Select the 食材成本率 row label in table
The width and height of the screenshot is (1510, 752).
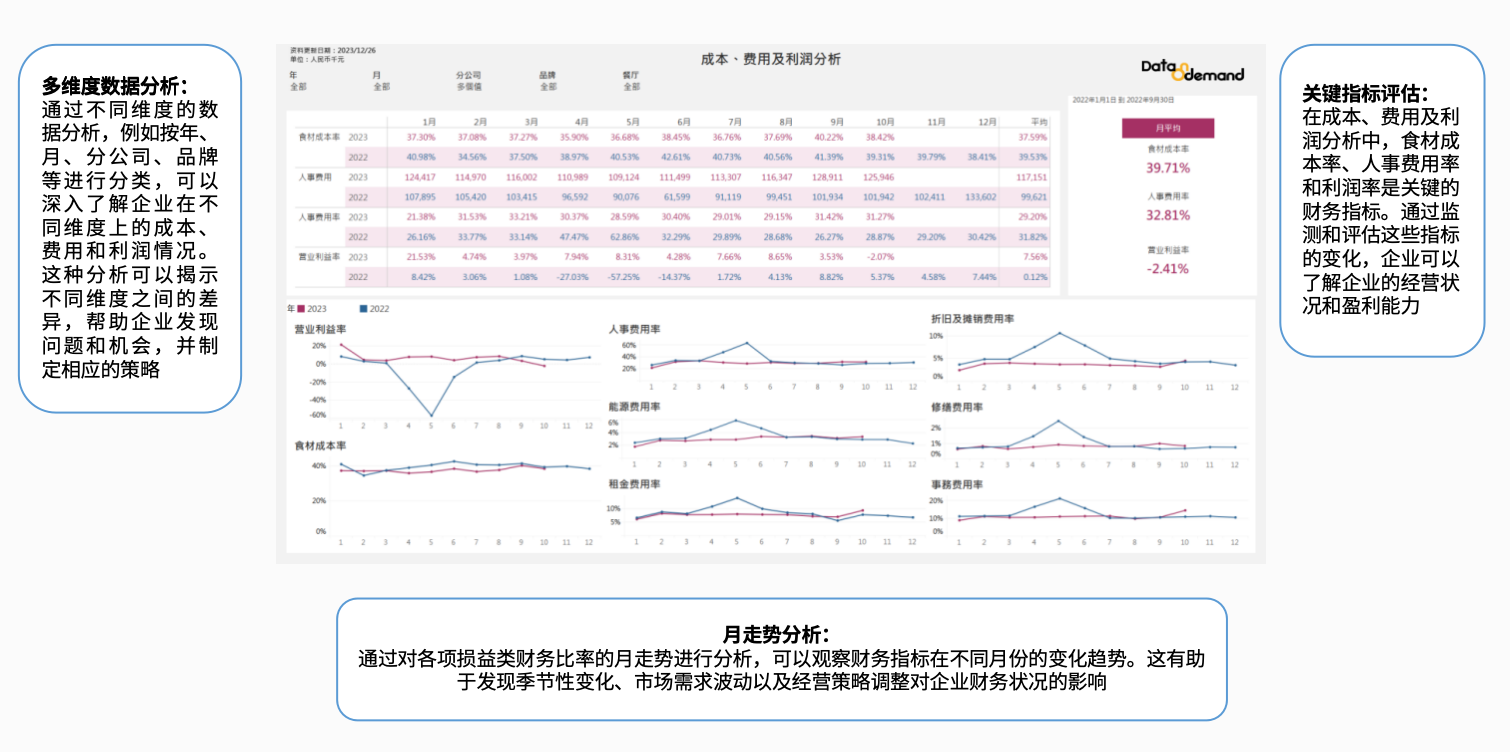pos(319,137)
